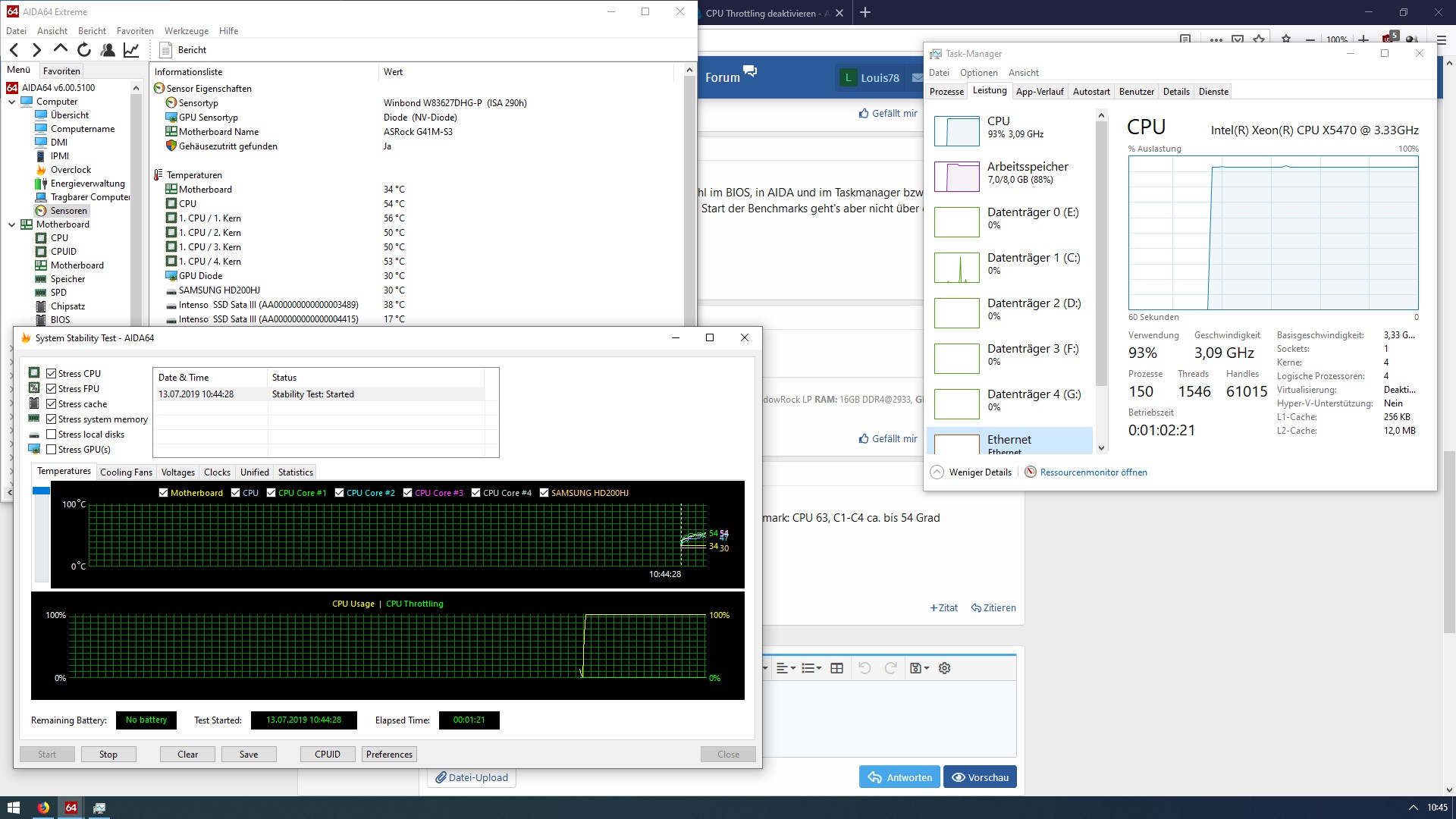Open a new browser tab

[x=865, y=12]
